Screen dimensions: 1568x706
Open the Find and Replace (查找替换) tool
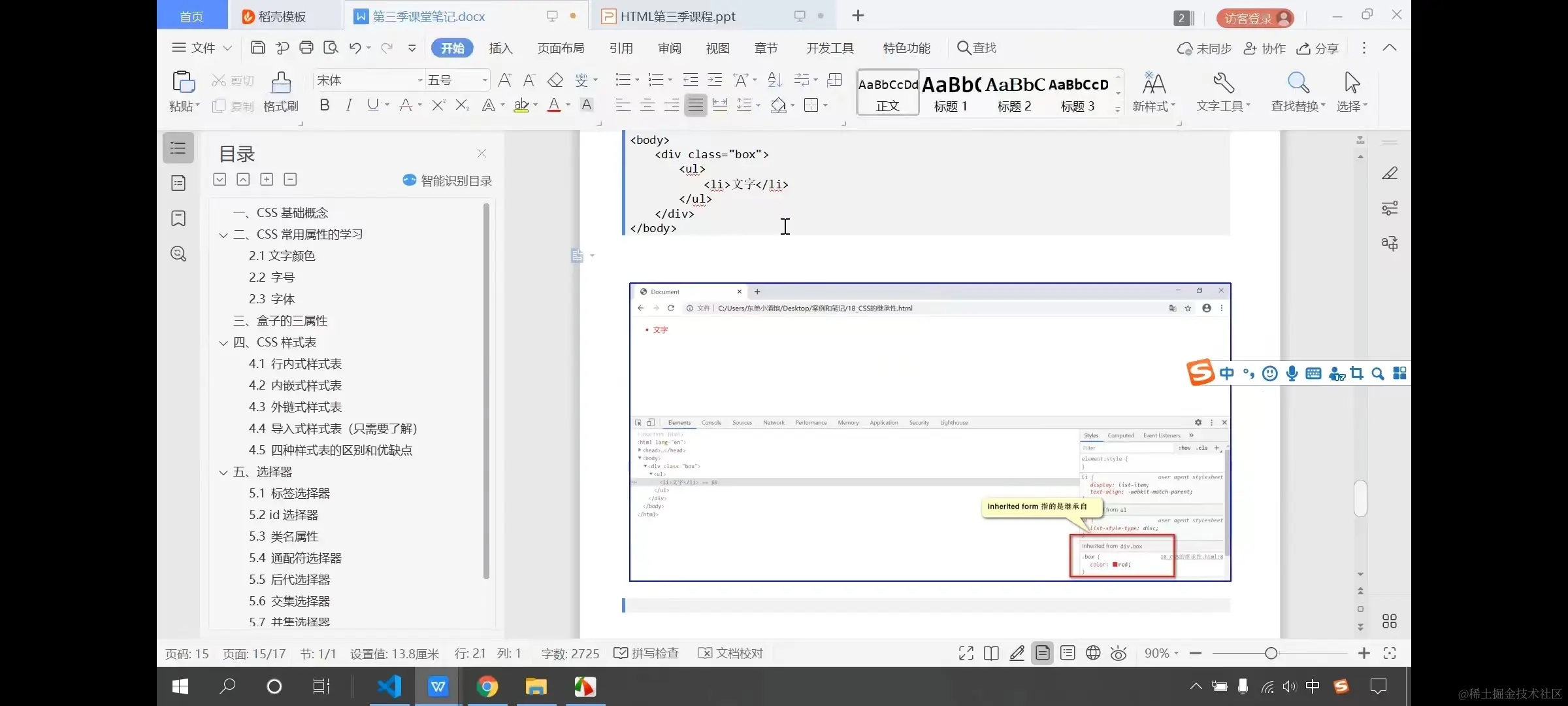[1298, 84]
